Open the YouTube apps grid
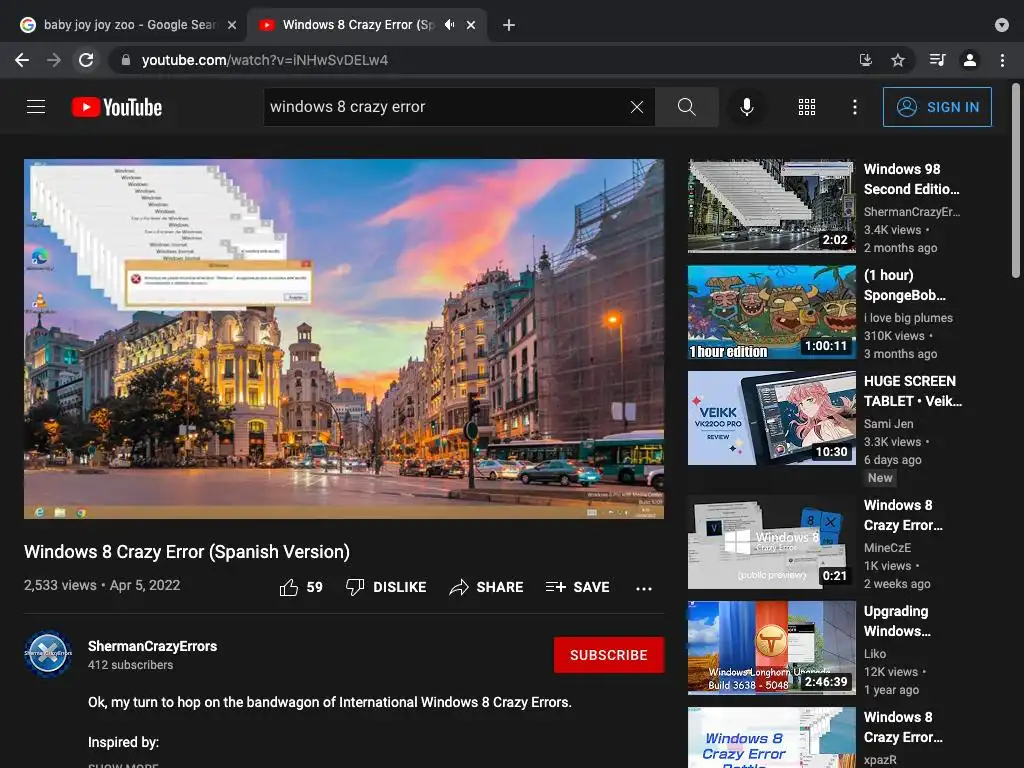 pyautogui.click(x=807, y=107)
